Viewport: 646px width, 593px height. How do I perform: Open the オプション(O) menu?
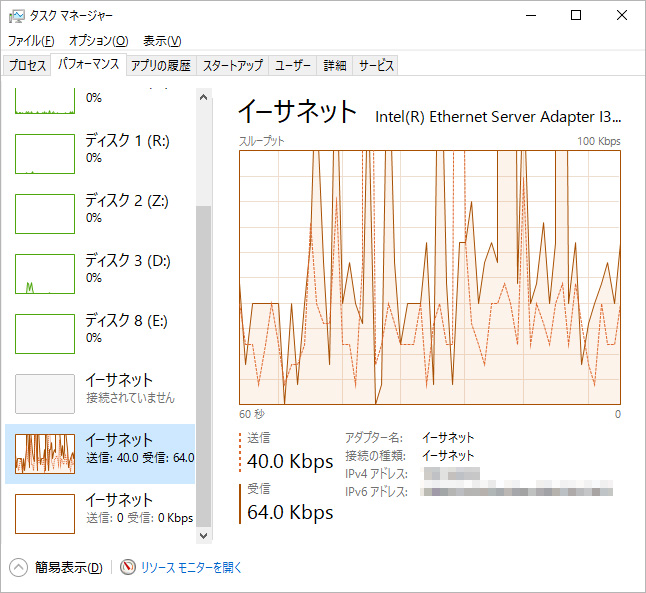(98, 41)
